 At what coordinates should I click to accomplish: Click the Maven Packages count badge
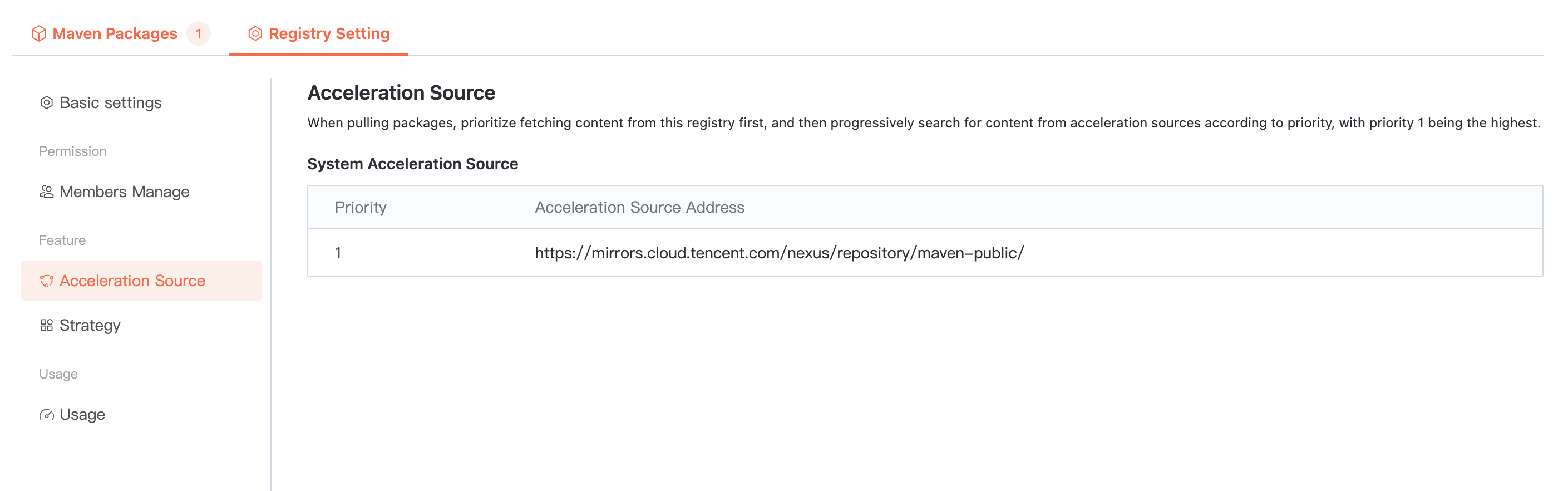(x=199, y=33)
